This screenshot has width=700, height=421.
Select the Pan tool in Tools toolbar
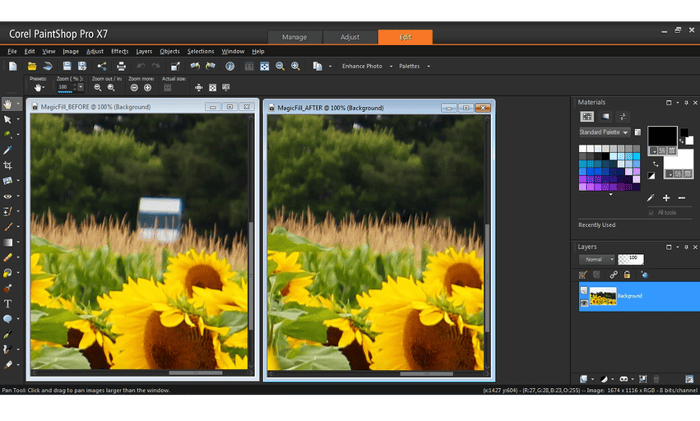point(8,104)
